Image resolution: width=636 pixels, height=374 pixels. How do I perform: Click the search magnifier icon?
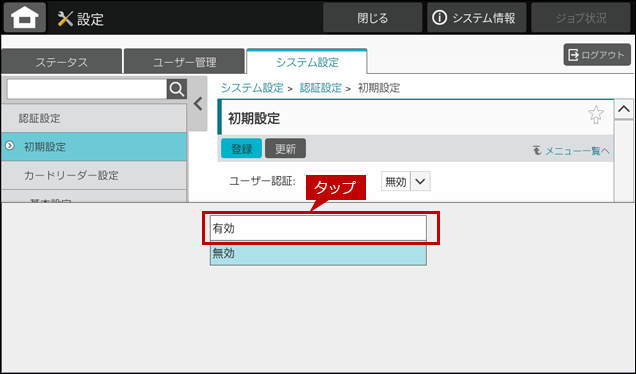click(177, 89)
